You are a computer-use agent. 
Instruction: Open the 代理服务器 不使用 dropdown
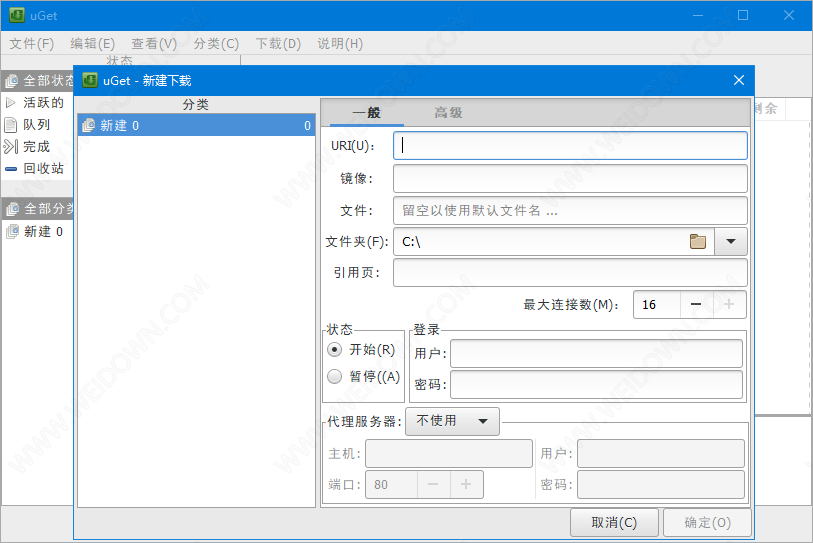point(452,421)
